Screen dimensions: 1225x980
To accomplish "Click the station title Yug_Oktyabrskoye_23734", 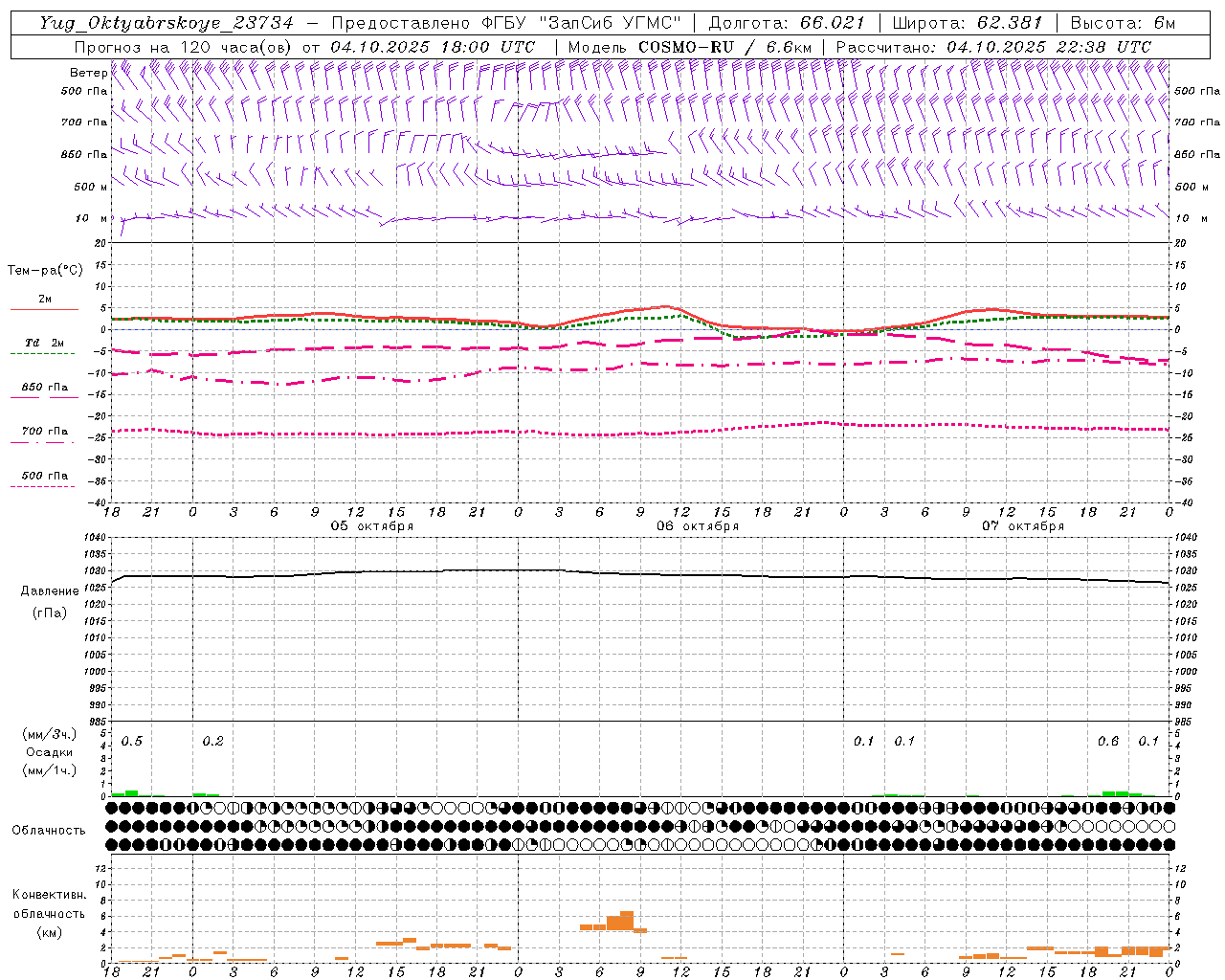I will [167, 23].
